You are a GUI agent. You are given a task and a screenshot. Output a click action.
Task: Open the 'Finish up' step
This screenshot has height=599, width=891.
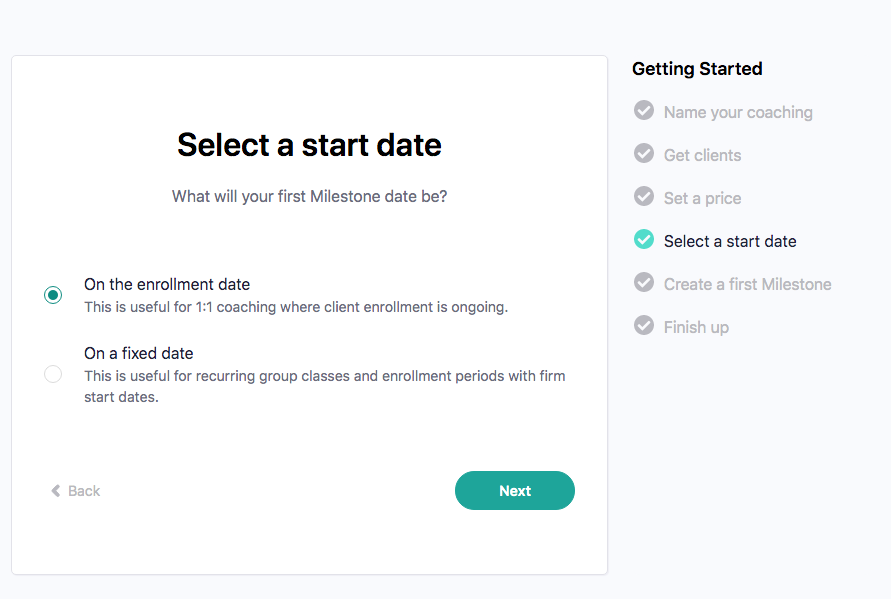[696, 327]
